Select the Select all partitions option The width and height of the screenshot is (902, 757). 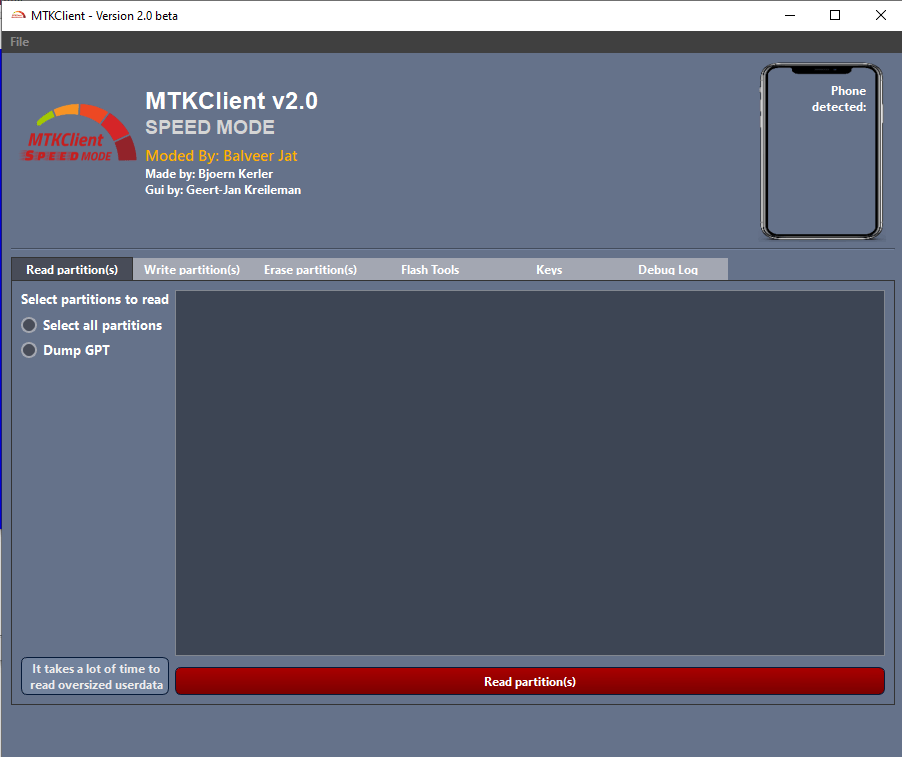tap(29, 325)
